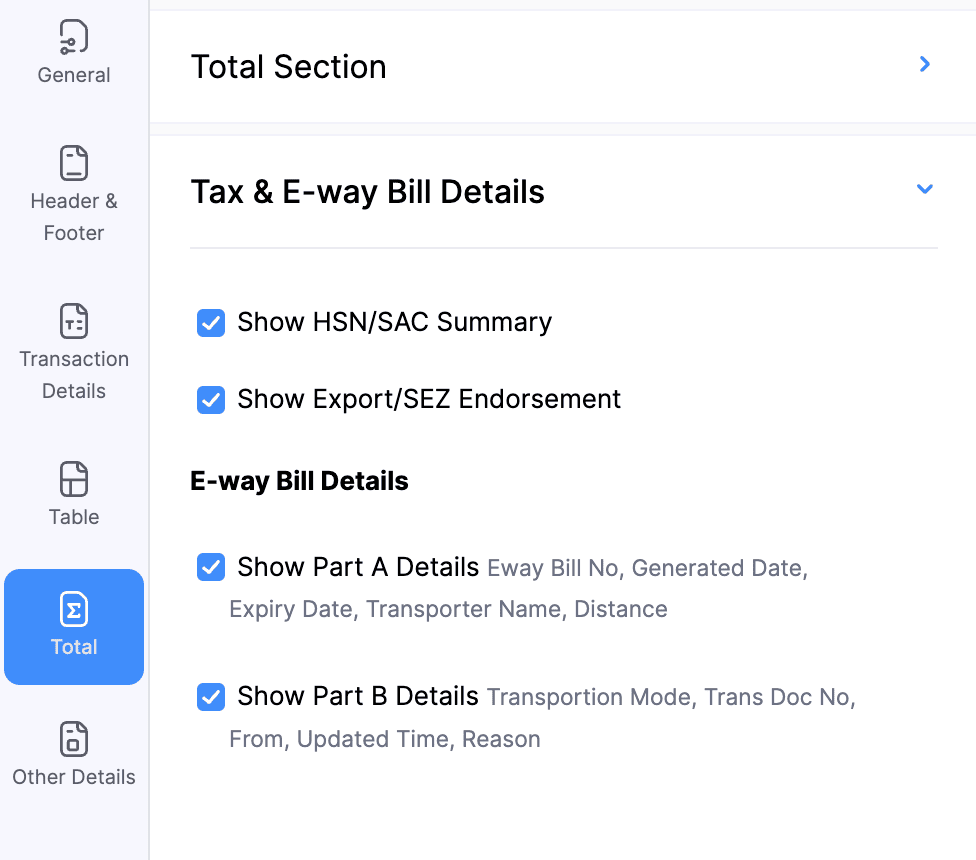The image size is (976, 860).
Task: Open the General settings icon
Action: click(x=74, y=37)
